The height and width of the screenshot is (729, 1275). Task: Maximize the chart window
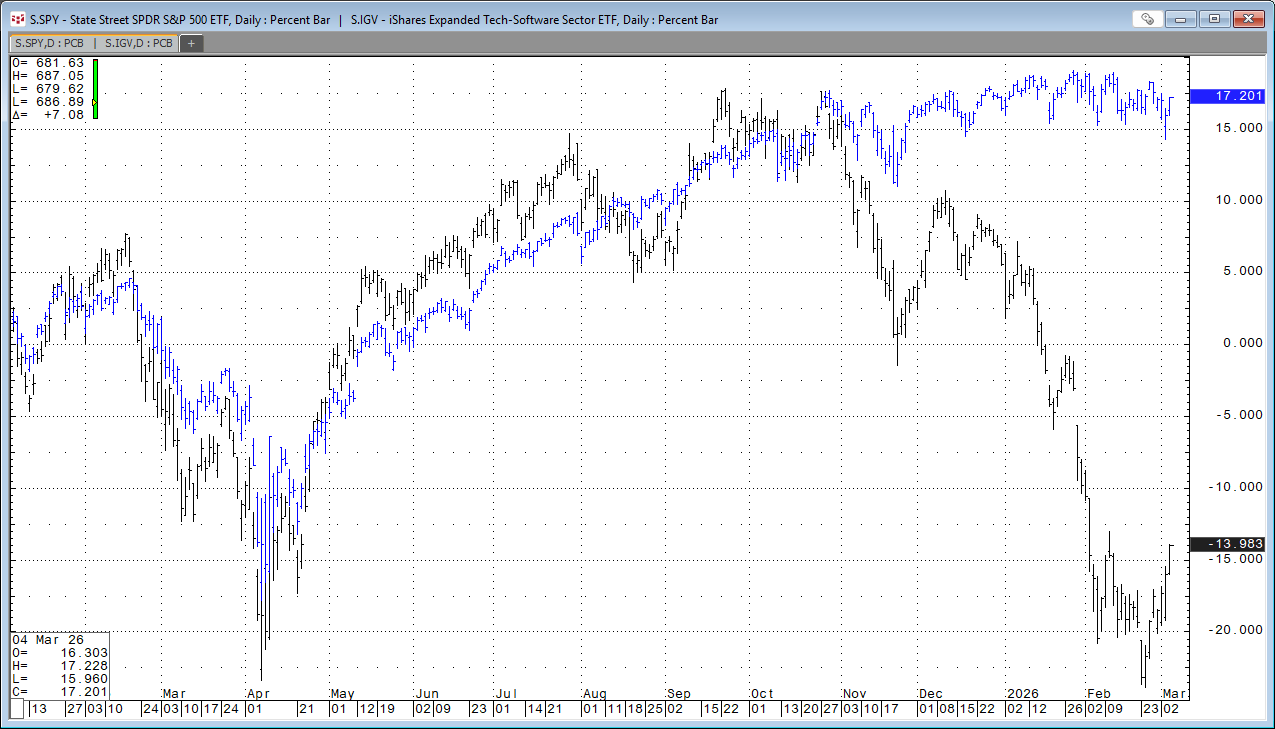(x=1215, y=18)
